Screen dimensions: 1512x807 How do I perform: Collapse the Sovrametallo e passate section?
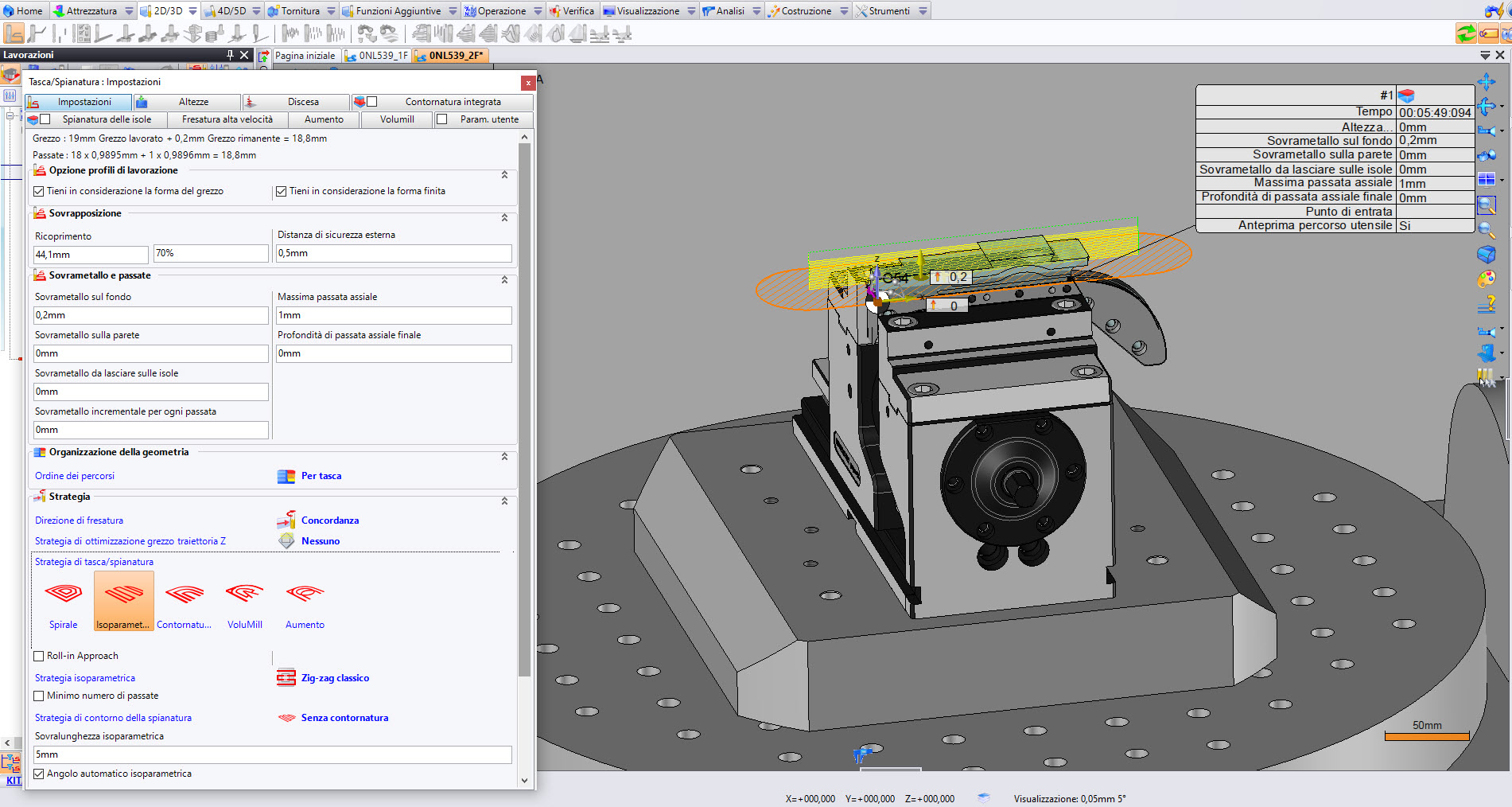504,279
